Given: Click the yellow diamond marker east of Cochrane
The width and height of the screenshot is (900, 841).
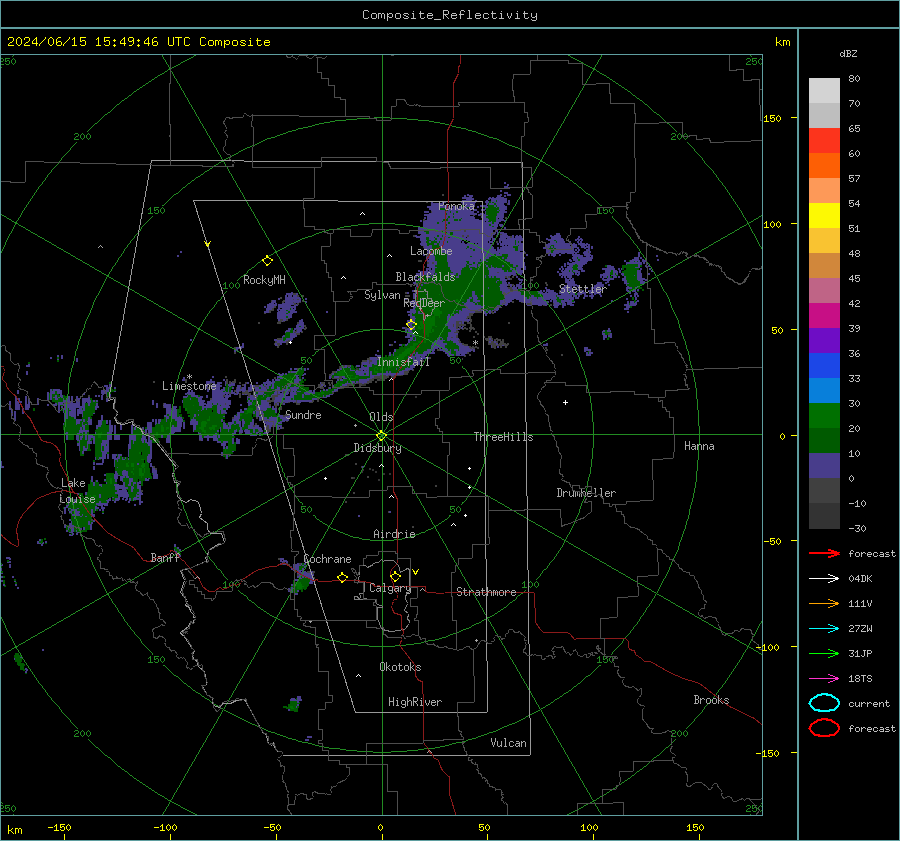Looking at the screenshot, I should pos(342,577).
